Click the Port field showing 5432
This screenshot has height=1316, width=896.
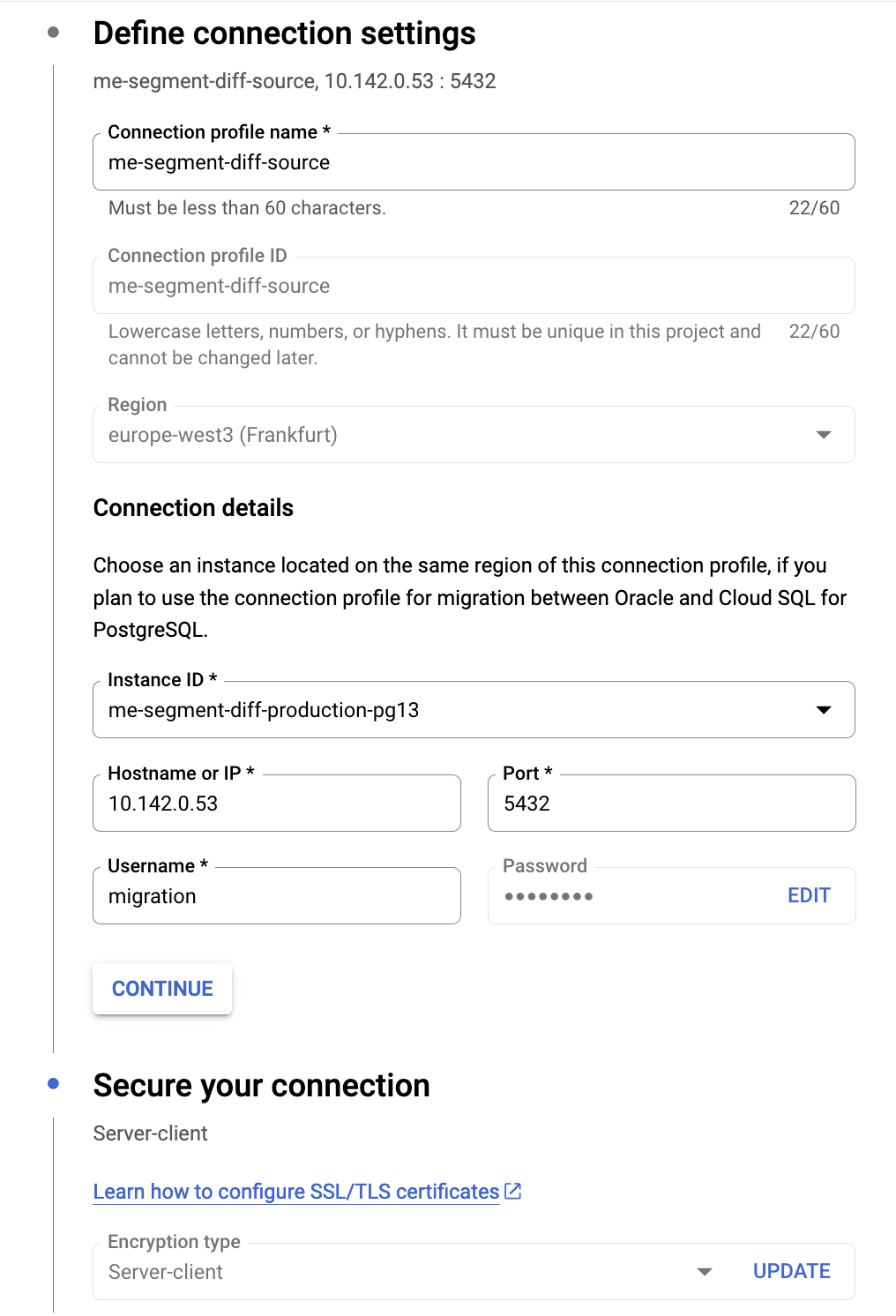[x=671, y=803]
